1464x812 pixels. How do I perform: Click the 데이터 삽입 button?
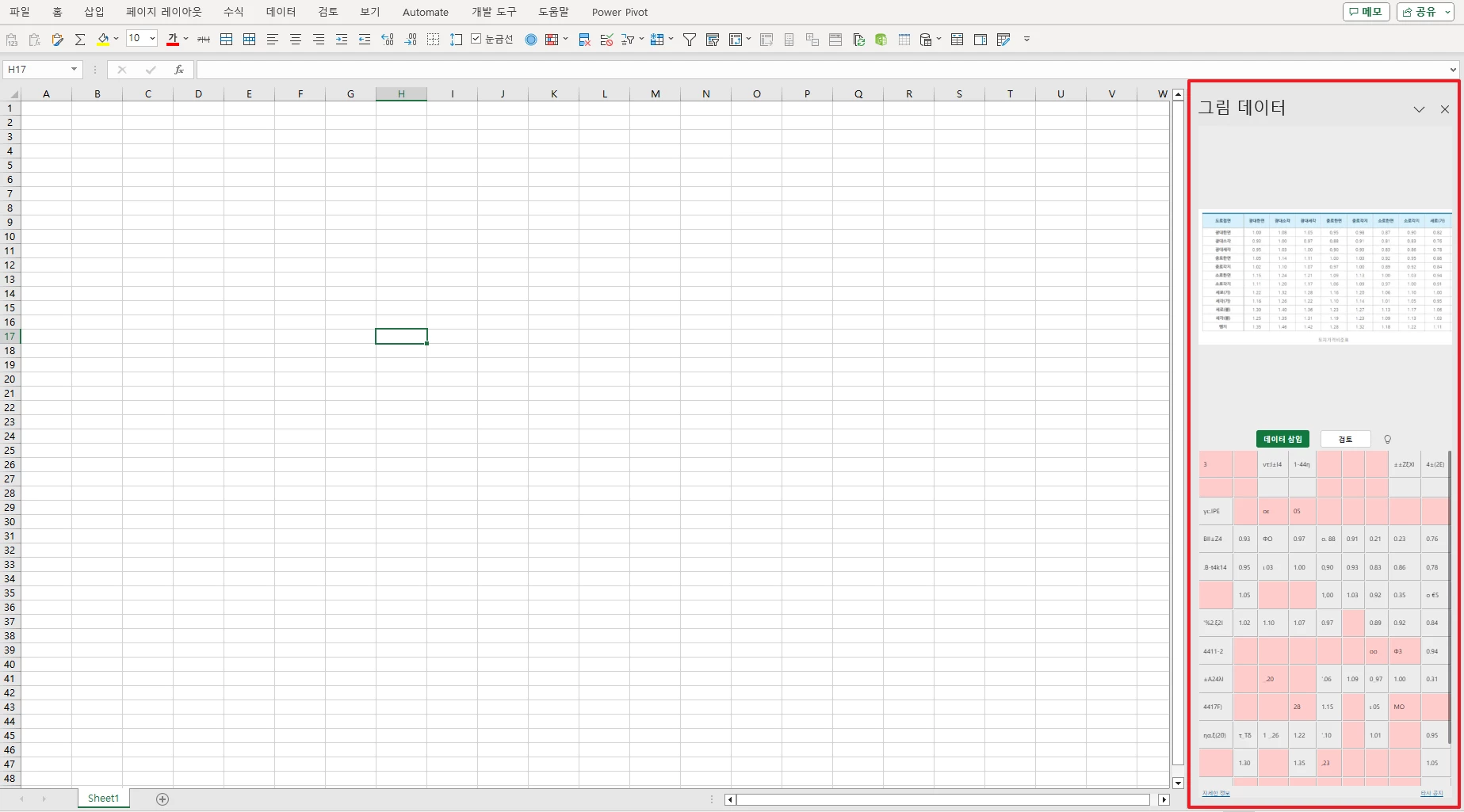pos(1282,439)
